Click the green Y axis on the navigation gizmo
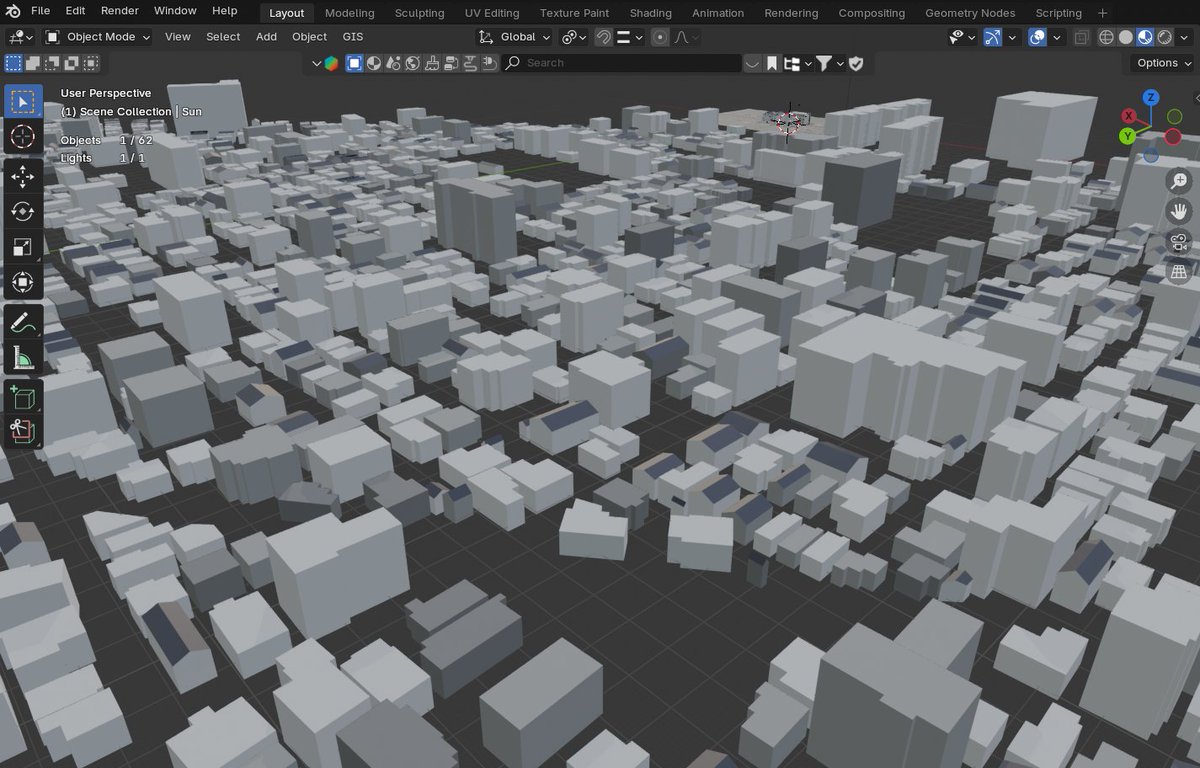Image resolution: width=1200 pixels, height=768 pixels. coord(1127,136)
